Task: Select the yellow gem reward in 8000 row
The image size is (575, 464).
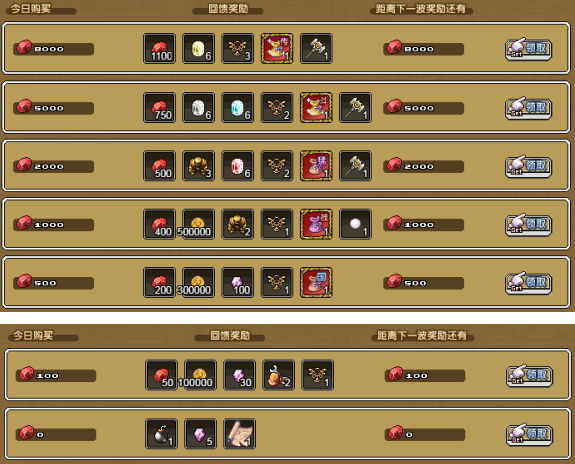Action: [199, 49]
